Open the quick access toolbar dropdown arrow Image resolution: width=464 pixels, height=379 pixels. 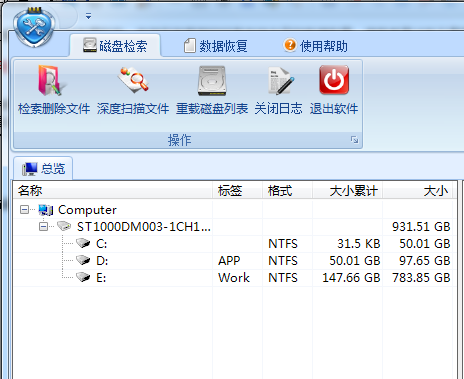point(88,16)
